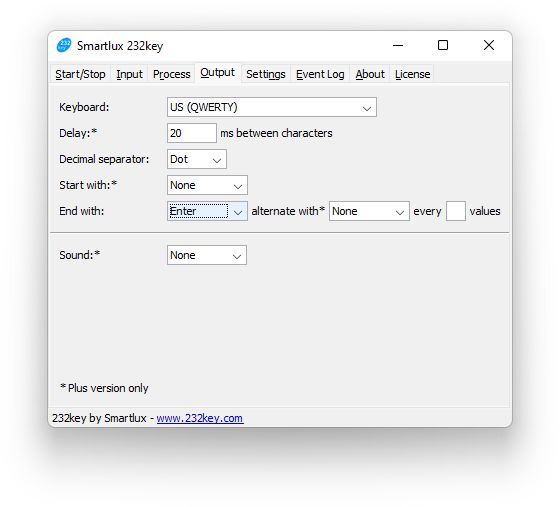
Task: Open the About tab
Action: (370, 74)
